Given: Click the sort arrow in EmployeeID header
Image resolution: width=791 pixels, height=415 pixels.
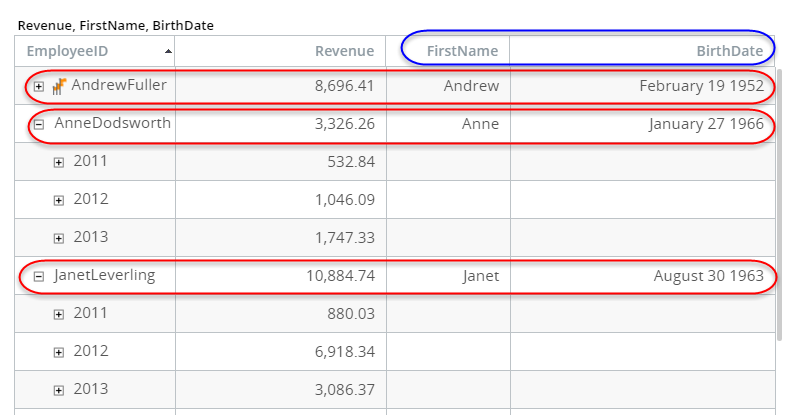Looking at the screenshot, I should click(167, 50).
